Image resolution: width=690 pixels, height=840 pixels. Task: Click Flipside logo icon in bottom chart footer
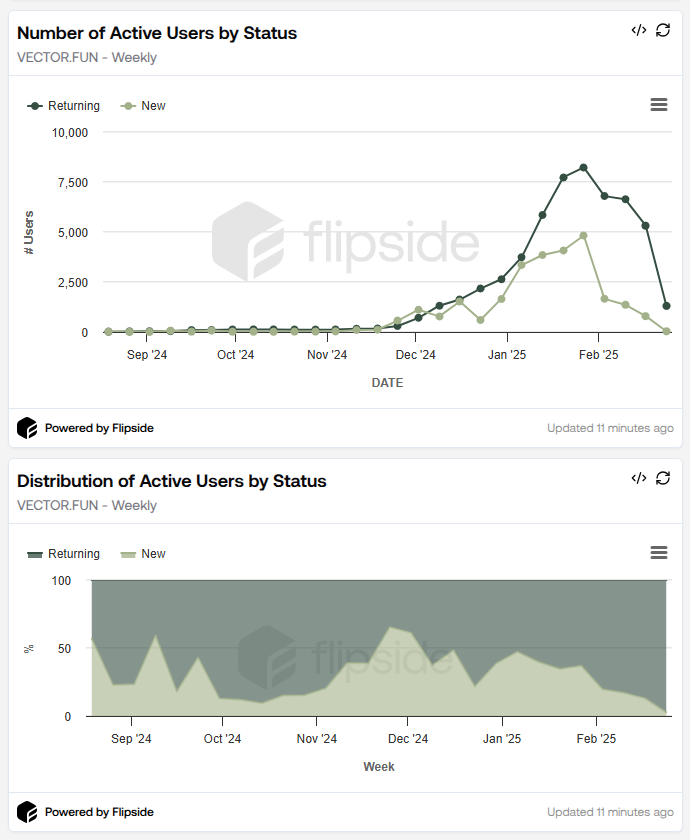pos(27,812)
